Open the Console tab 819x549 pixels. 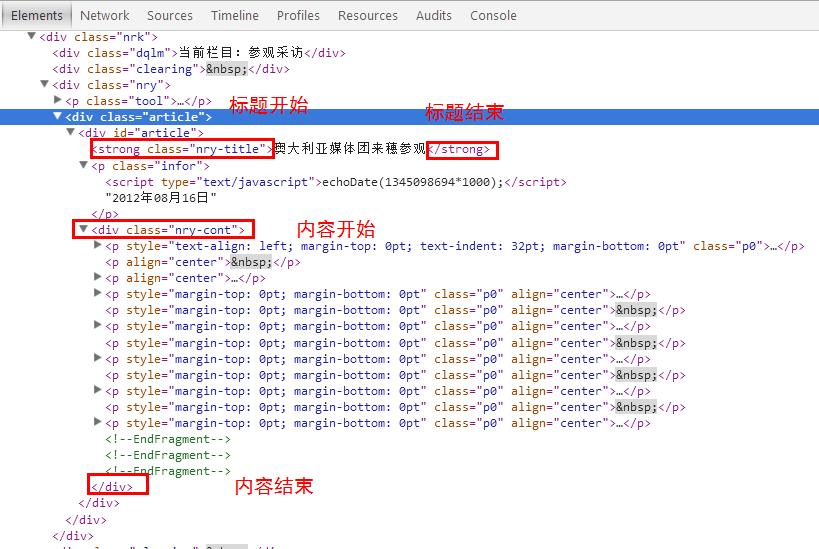(493, 16)
